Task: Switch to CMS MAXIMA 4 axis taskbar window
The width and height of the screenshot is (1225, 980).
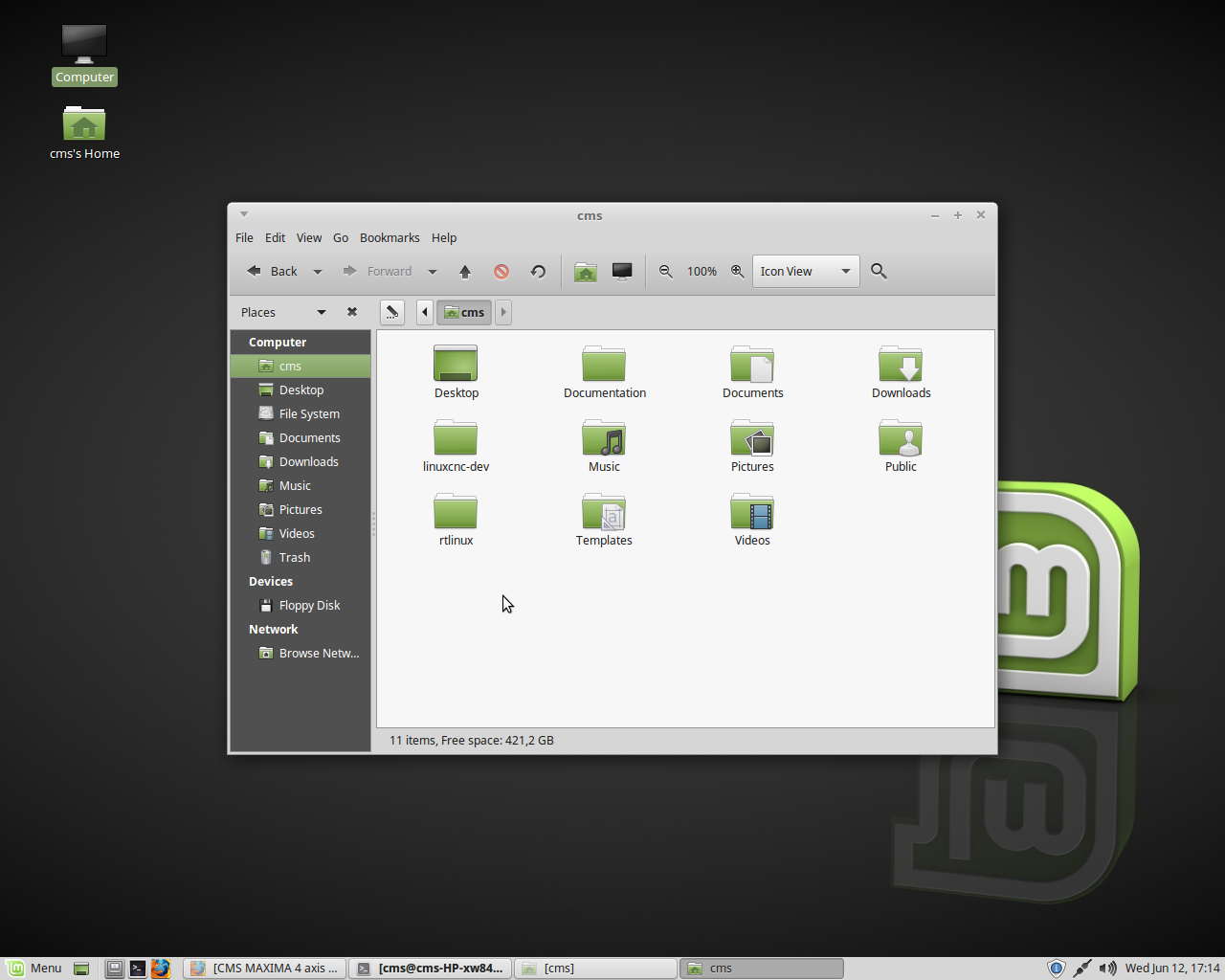Action: coord(264,969)
